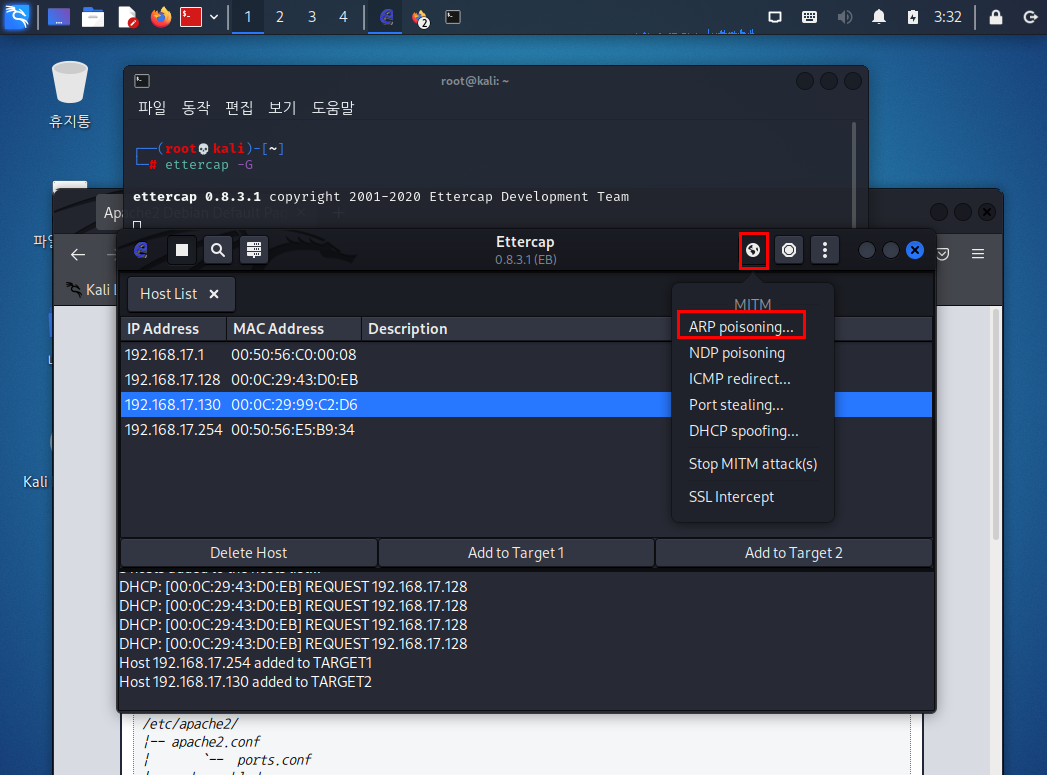Choose ARP poisoning from MITM menu
Viewport: 1047px width, 775px height.
pos(741,326)
